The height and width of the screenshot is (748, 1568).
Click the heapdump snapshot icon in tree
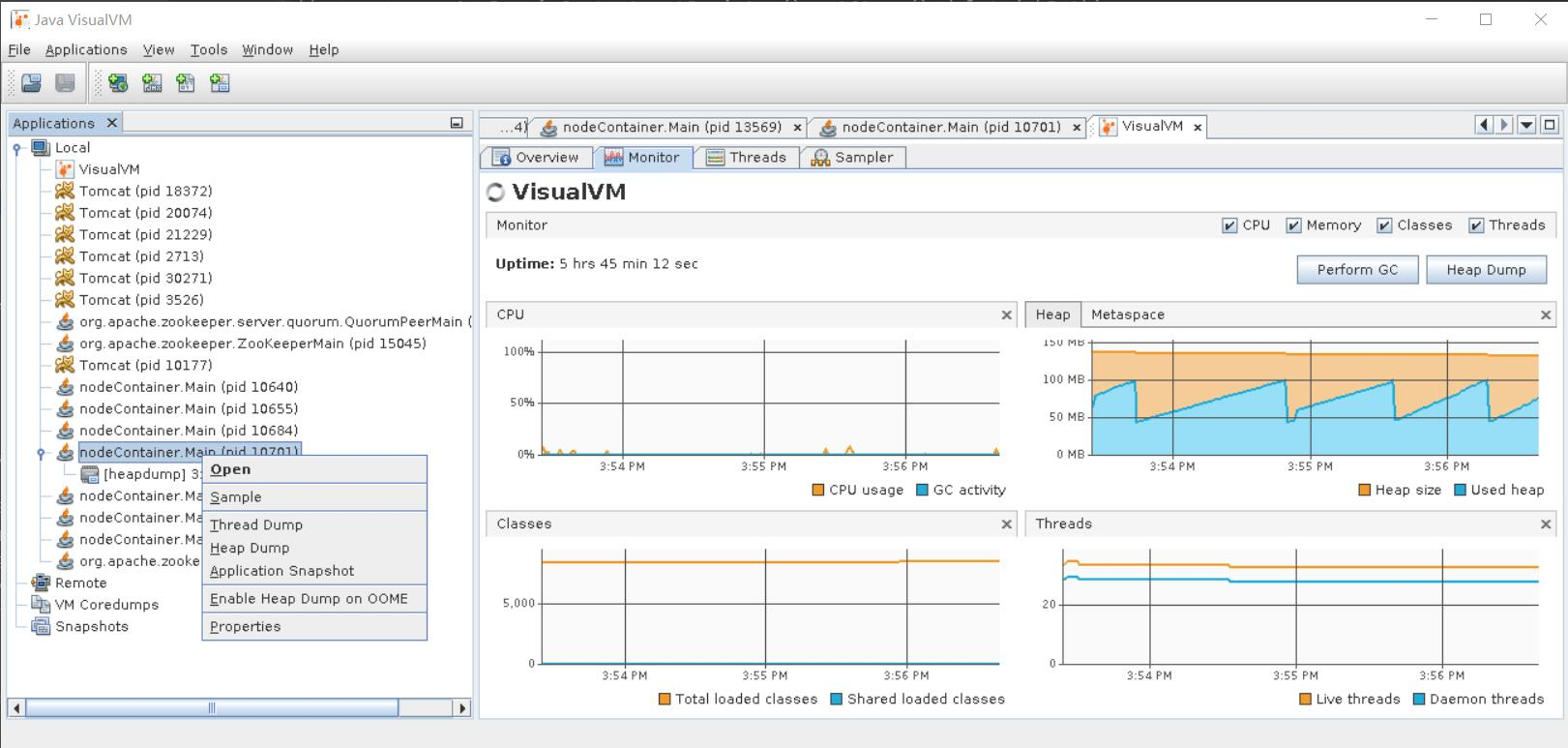[x=90, y=474]
